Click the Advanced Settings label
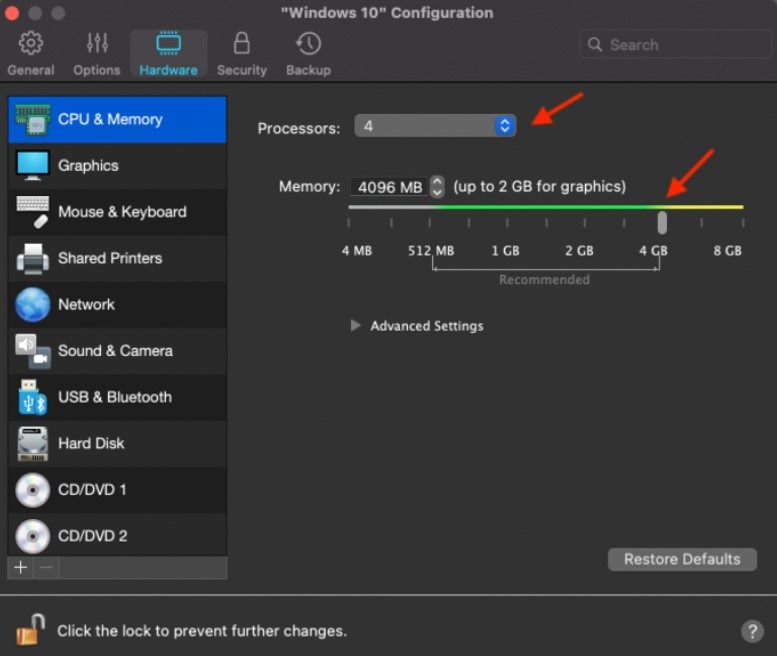This screenshot has height=656, width=777. (427, 326)
